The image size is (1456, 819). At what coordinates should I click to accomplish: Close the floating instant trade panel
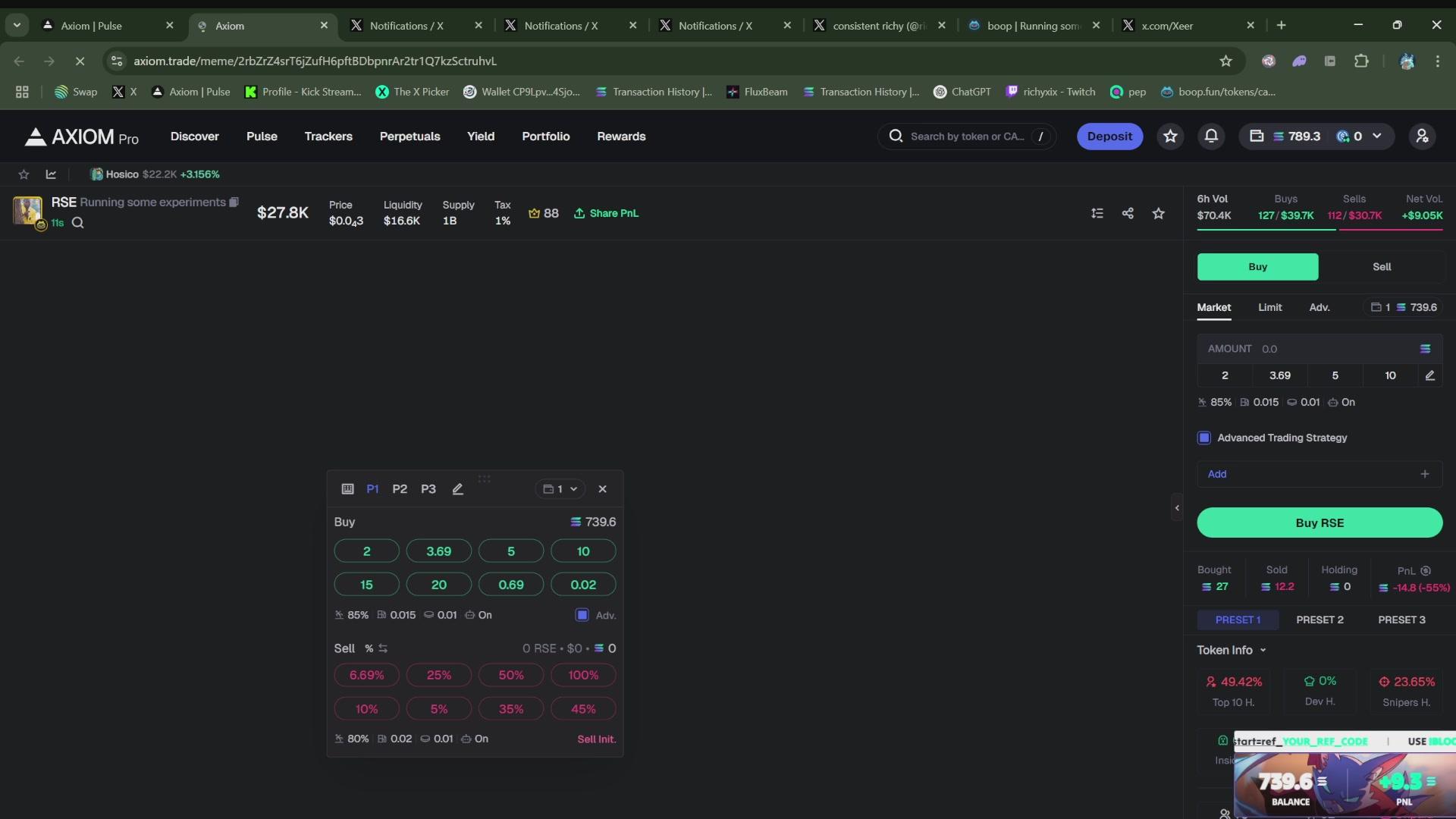[602, 489]
